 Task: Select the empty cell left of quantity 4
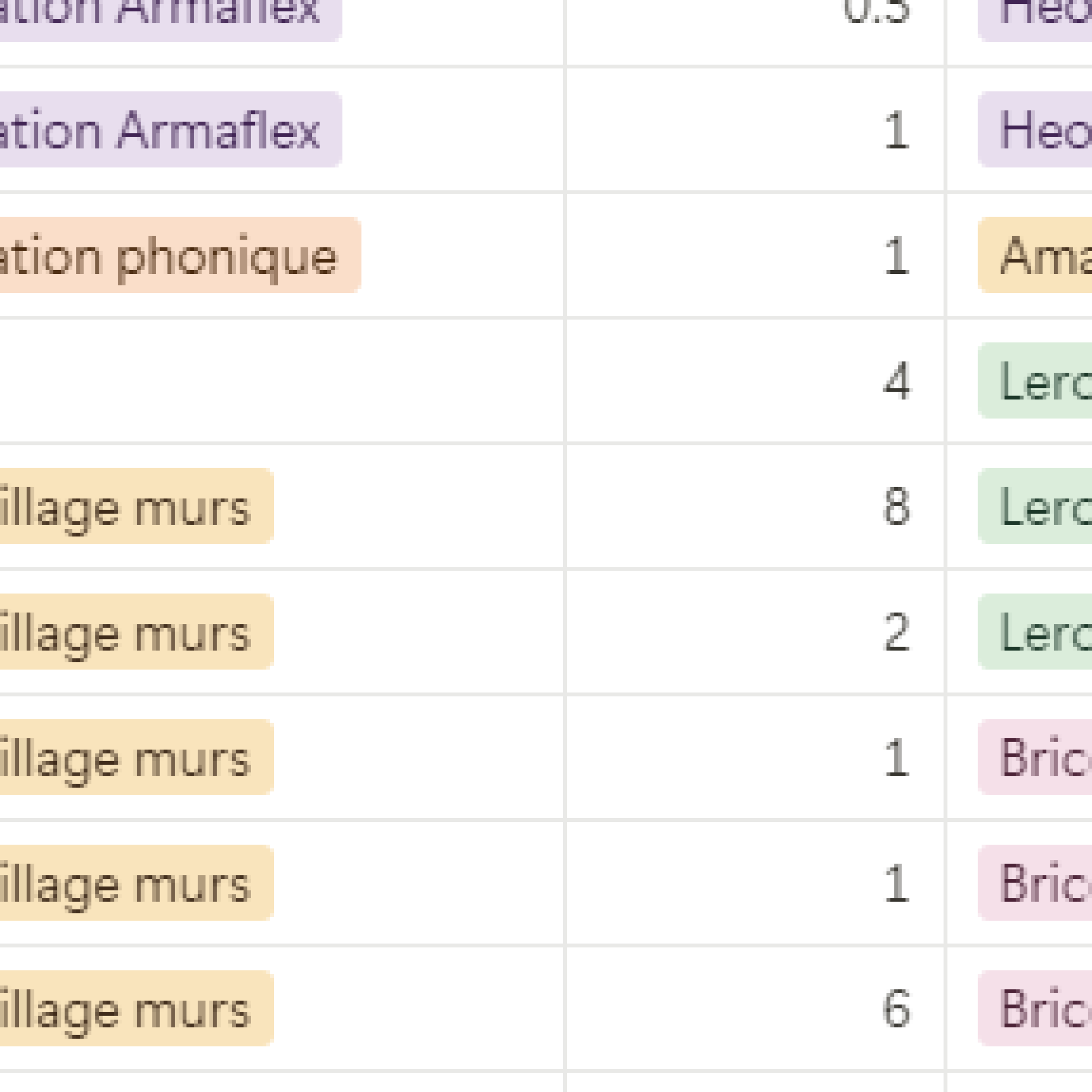(x=282, y=381)
